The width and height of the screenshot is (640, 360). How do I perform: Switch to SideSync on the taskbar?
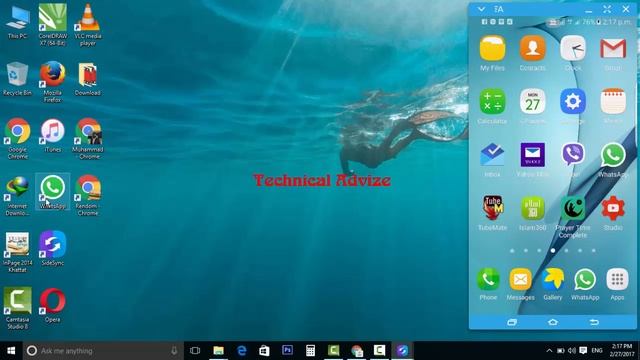[x=402, y=351]
